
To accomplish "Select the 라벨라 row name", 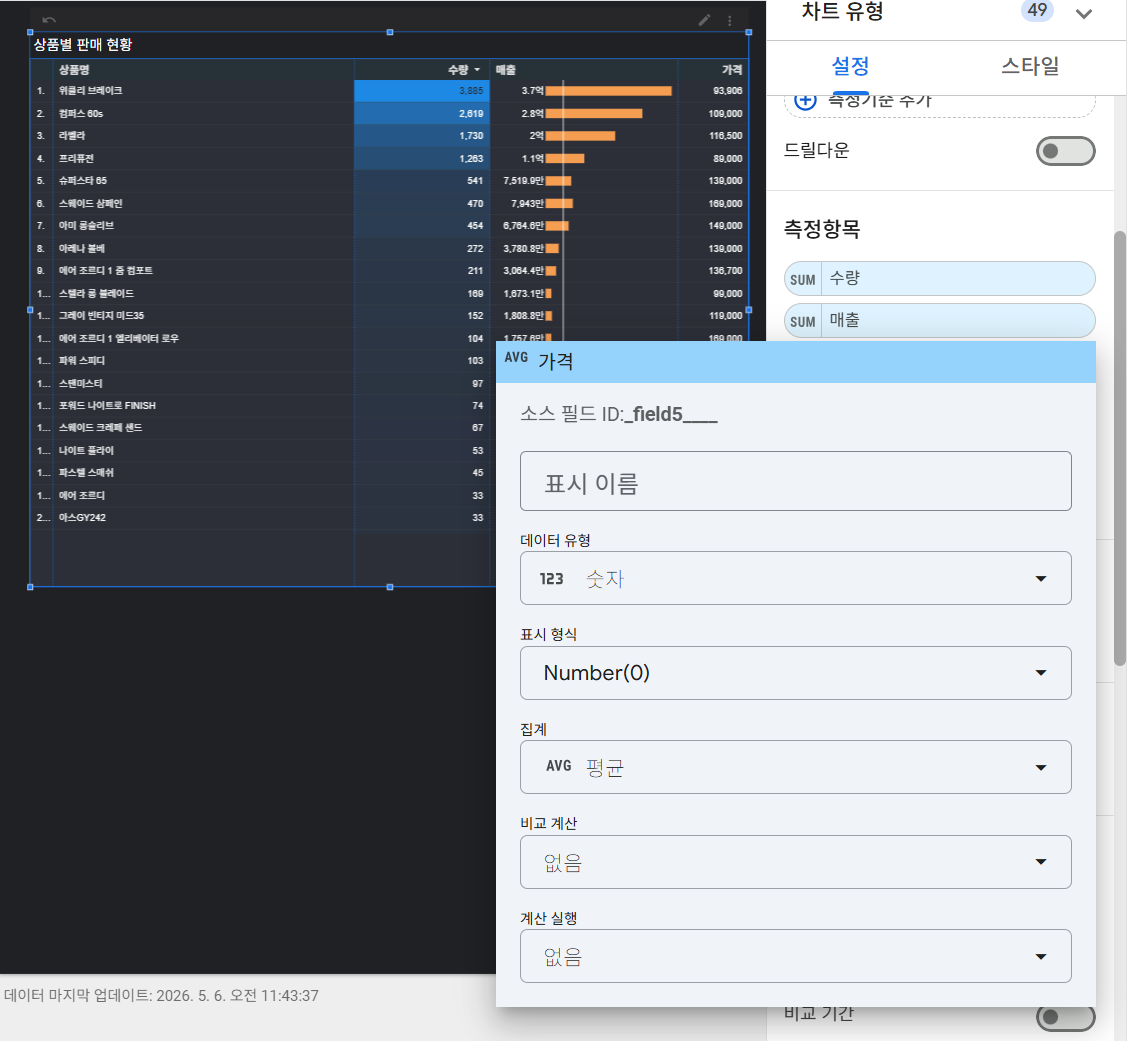I will tap(72, 136).
